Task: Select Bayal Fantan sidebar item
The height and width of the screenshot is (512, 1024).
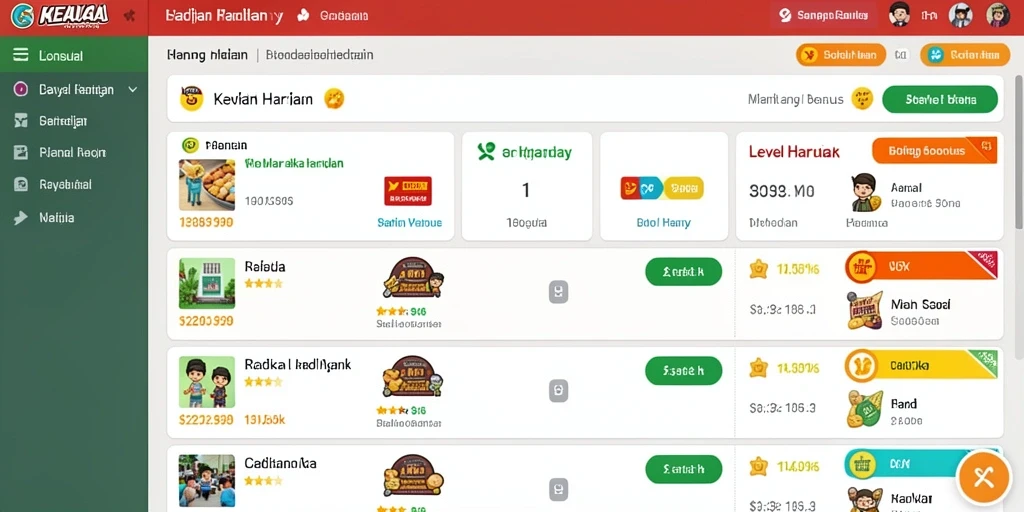Action: (76, 89)
